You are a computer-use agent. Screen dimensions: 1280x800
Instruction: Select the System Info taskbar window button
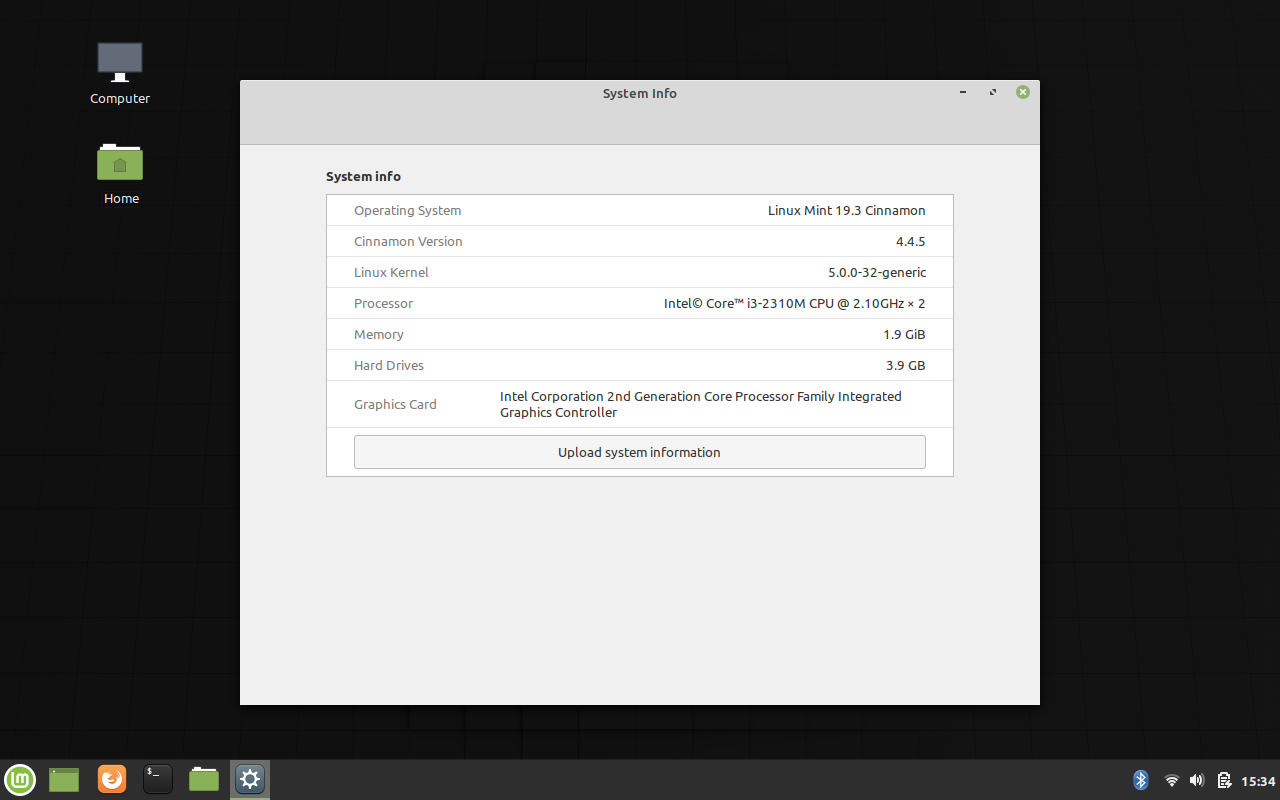click(250, 779)
